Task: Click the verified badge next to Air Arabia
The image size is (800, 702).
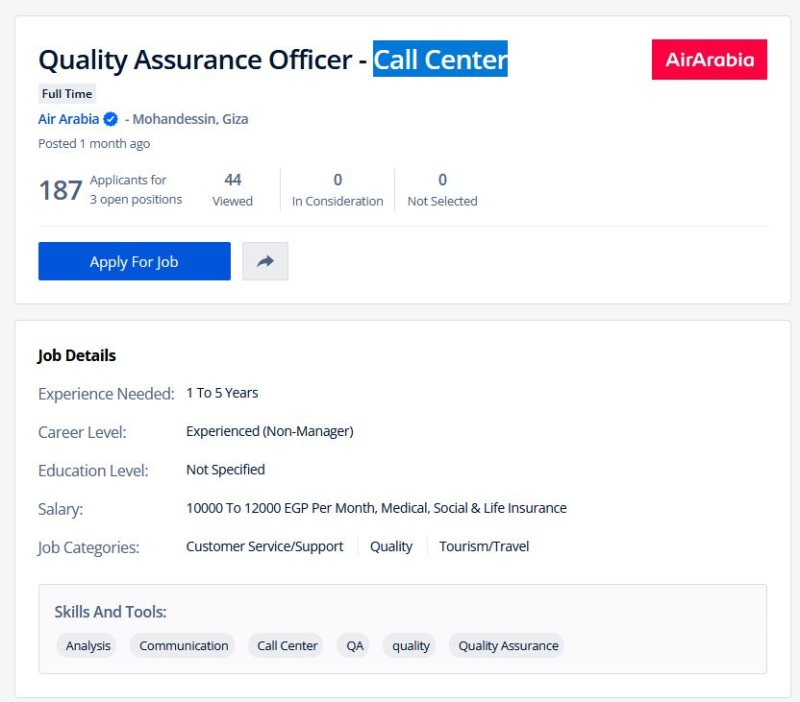Action: [110, 119]
